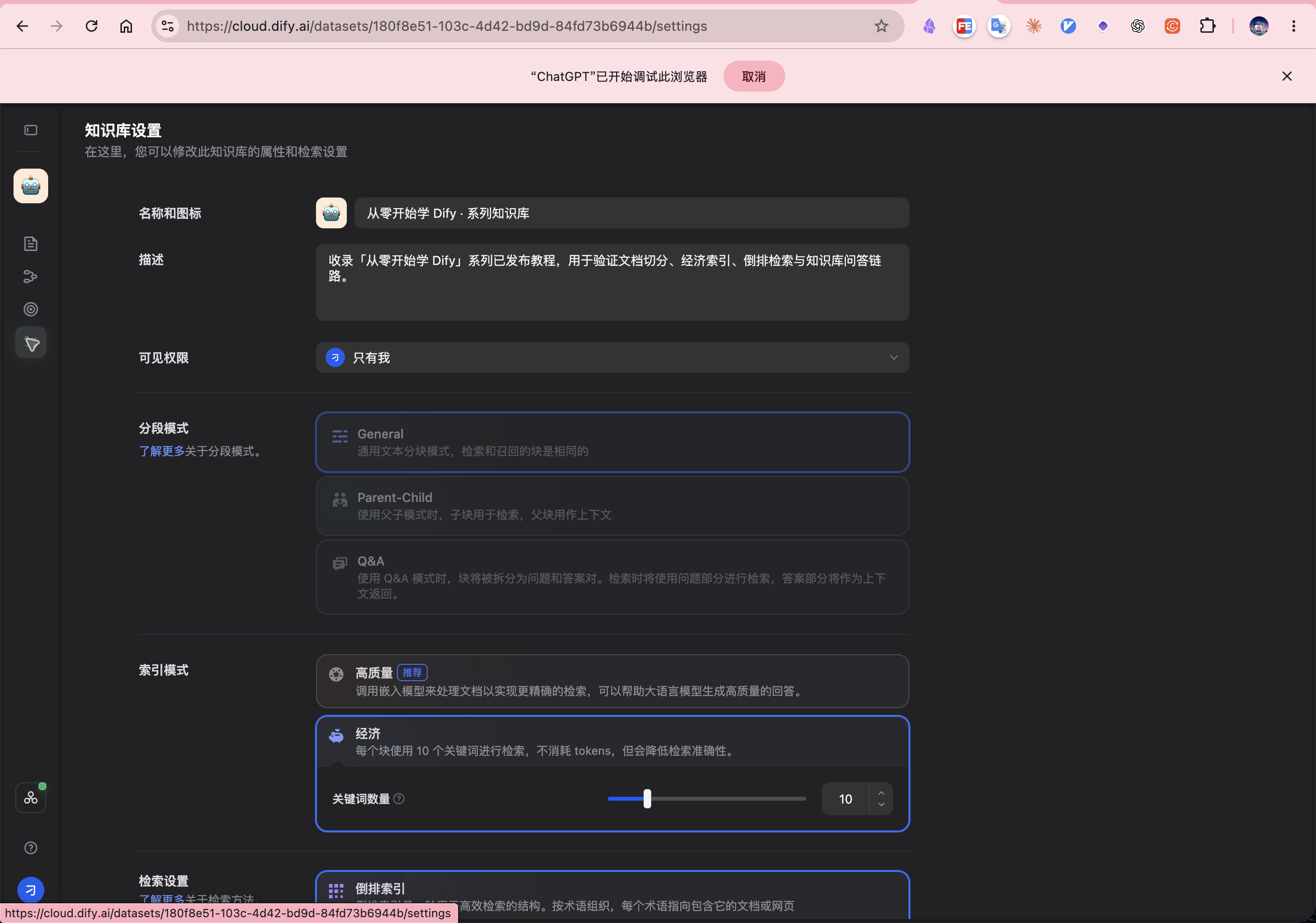This screenshot has width=1316, height=923.
Task: Increase keyword count with up arrow
Action: tap(881, 793)
